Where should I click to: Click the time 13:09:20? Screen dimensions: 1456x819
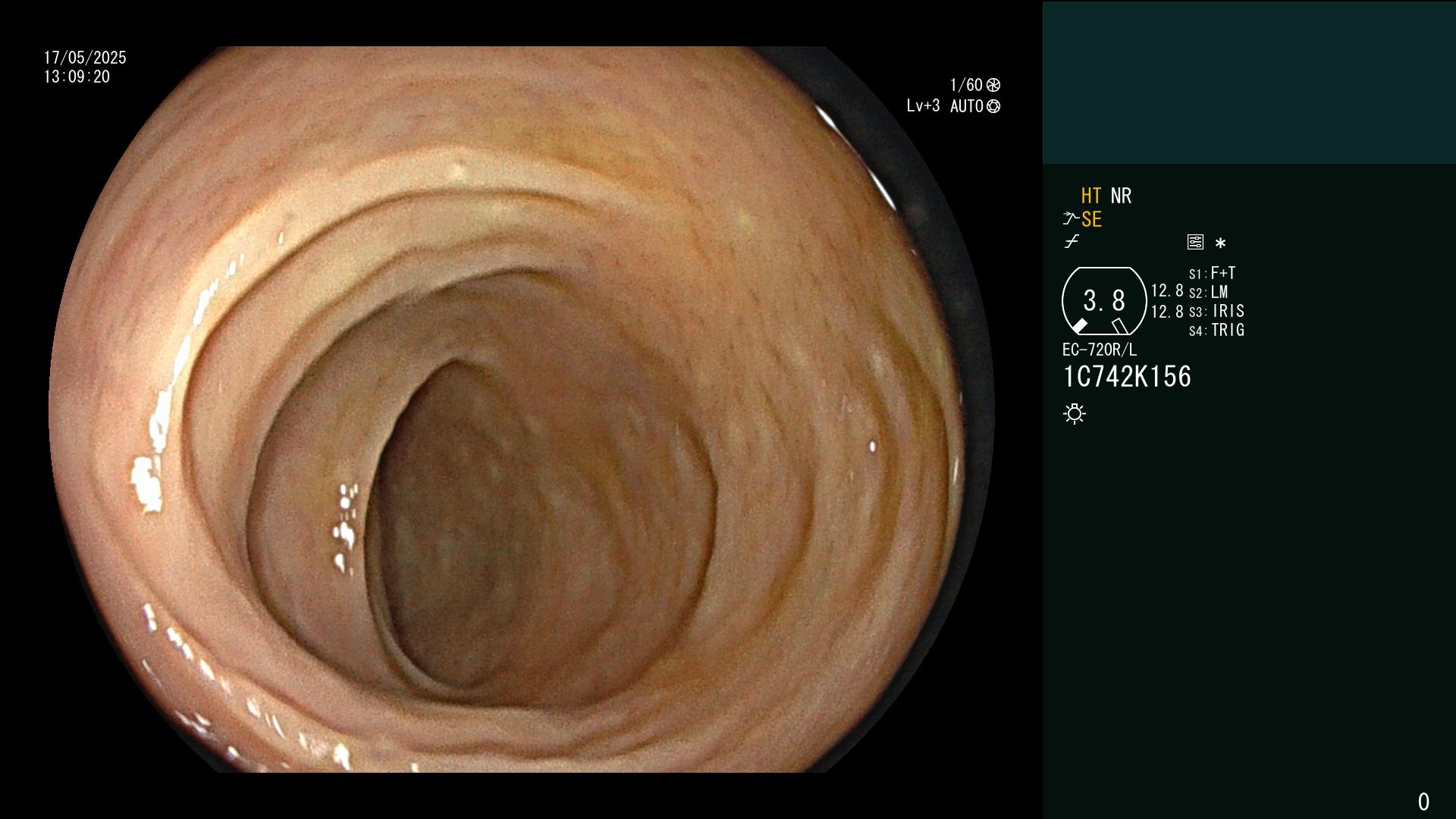click(x=77, y=77)
